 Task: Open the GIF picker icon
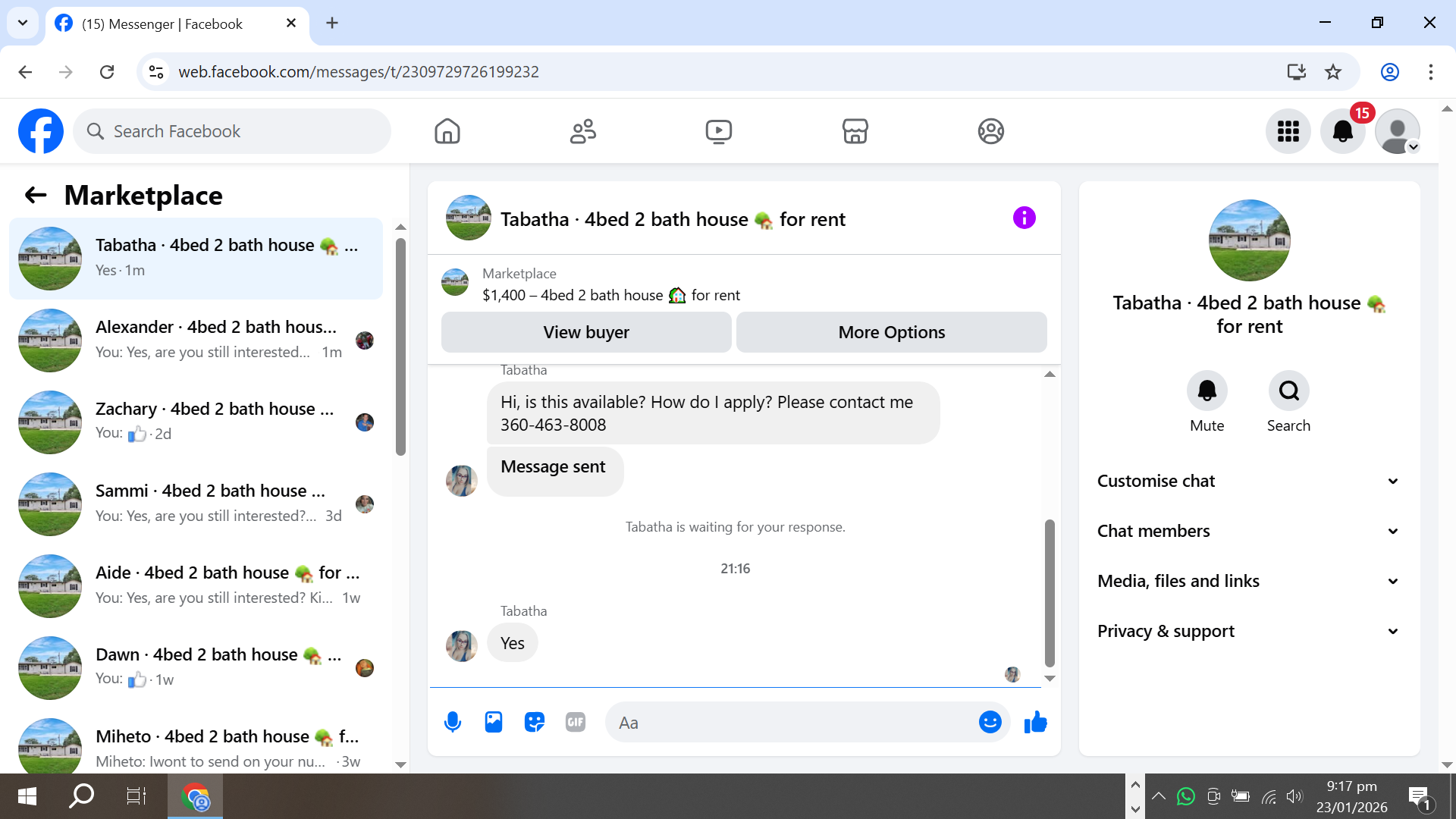pyautogui.click(x=576, y=722)
